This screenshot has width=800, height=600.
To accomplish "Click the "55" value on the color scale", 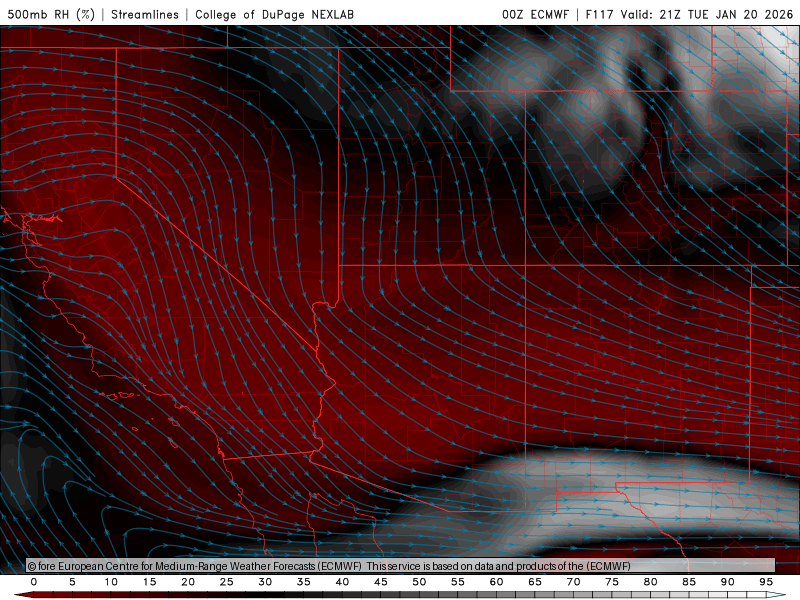I will [x=457, y=582].
